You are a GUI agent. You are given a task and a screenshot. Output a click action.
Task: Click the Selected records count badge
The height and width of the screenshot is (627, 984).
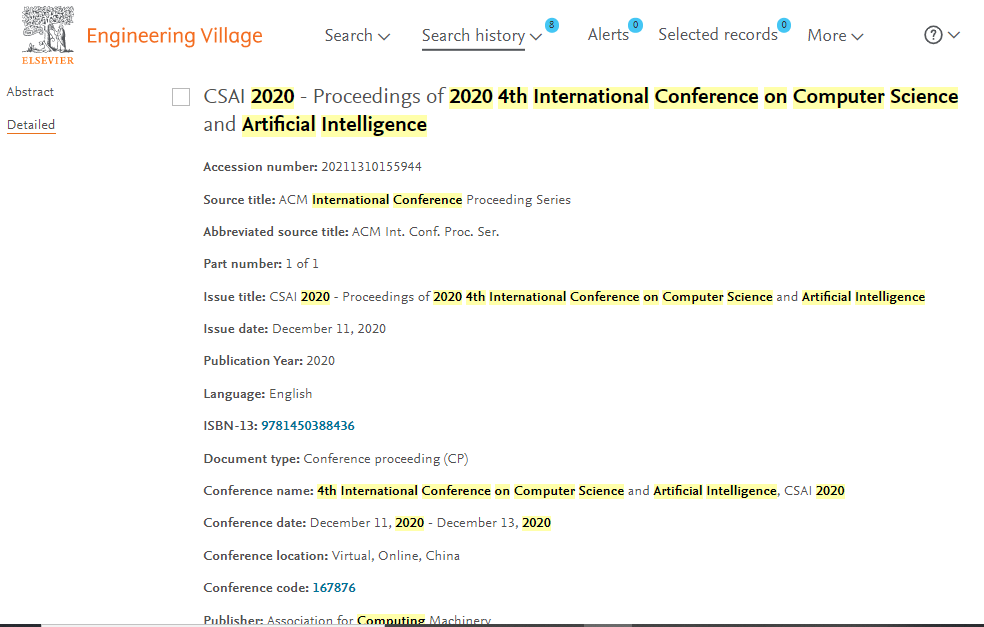(784, 25)
